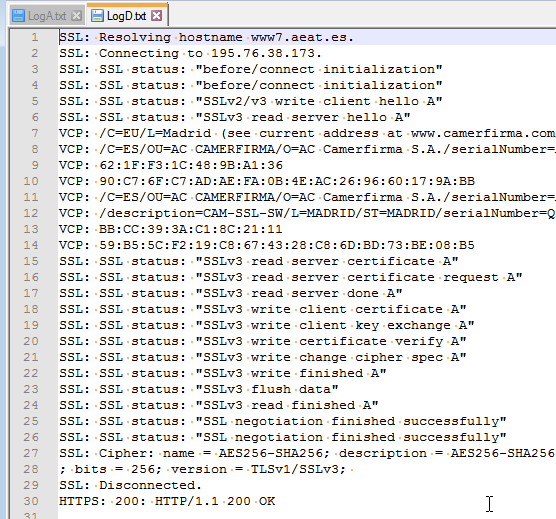Select line number 1 in margin
Image resolution: width=556 pixels, height=519 pixels.
pyautogui.click(x=34, y=37)
